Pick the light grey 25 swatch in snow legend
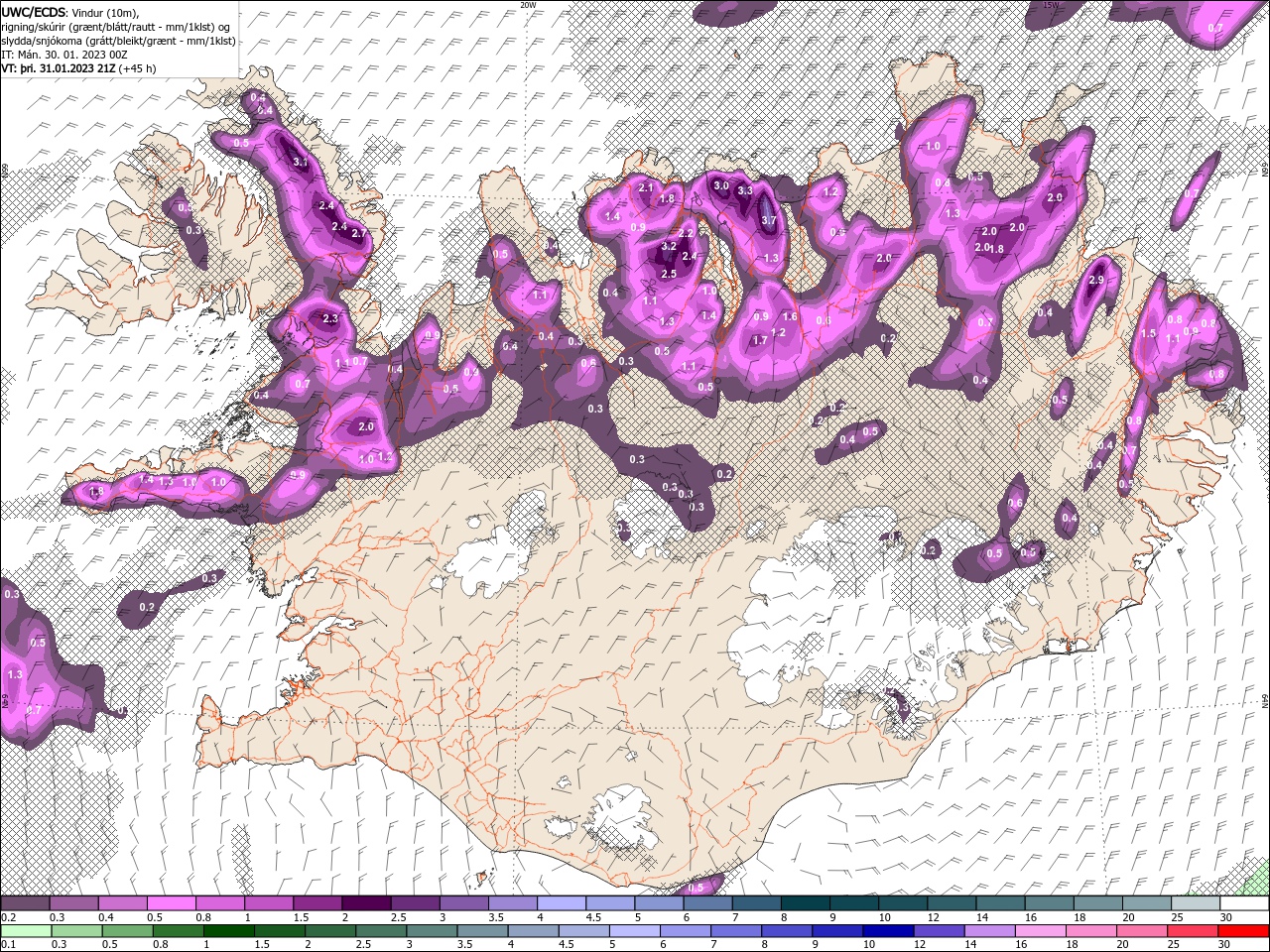This screenshot has width=1270, height=952. (x=1196, y=902)
